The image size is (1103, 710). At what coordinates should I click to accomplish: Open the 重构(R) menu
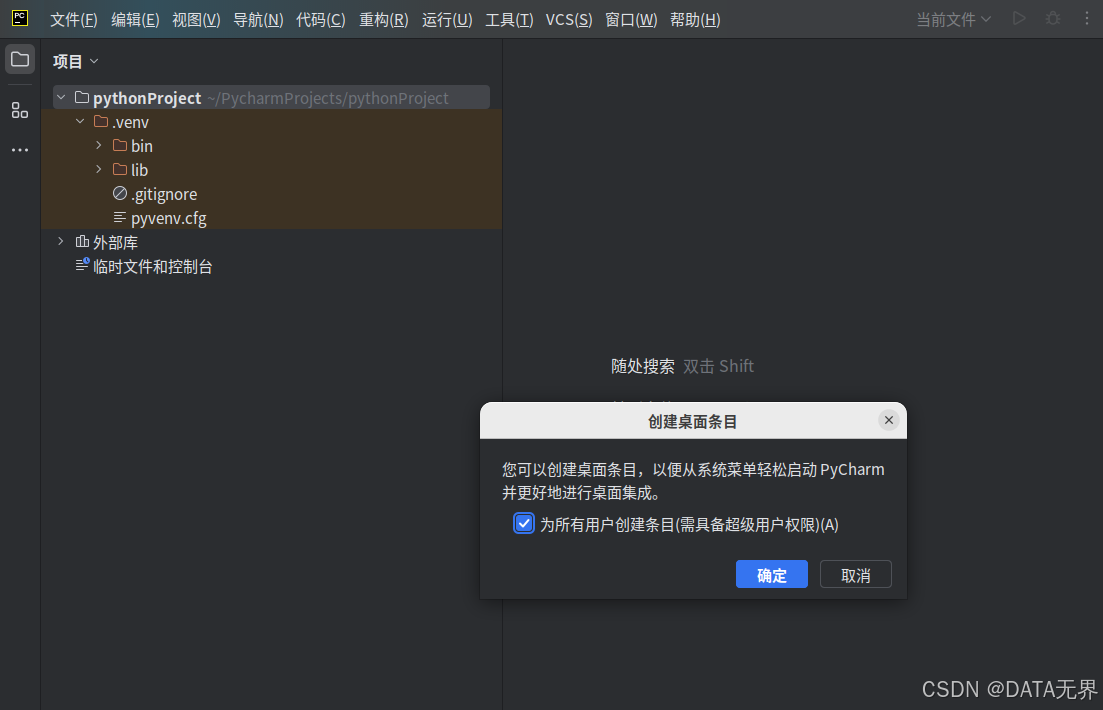(x=384, y=20)
